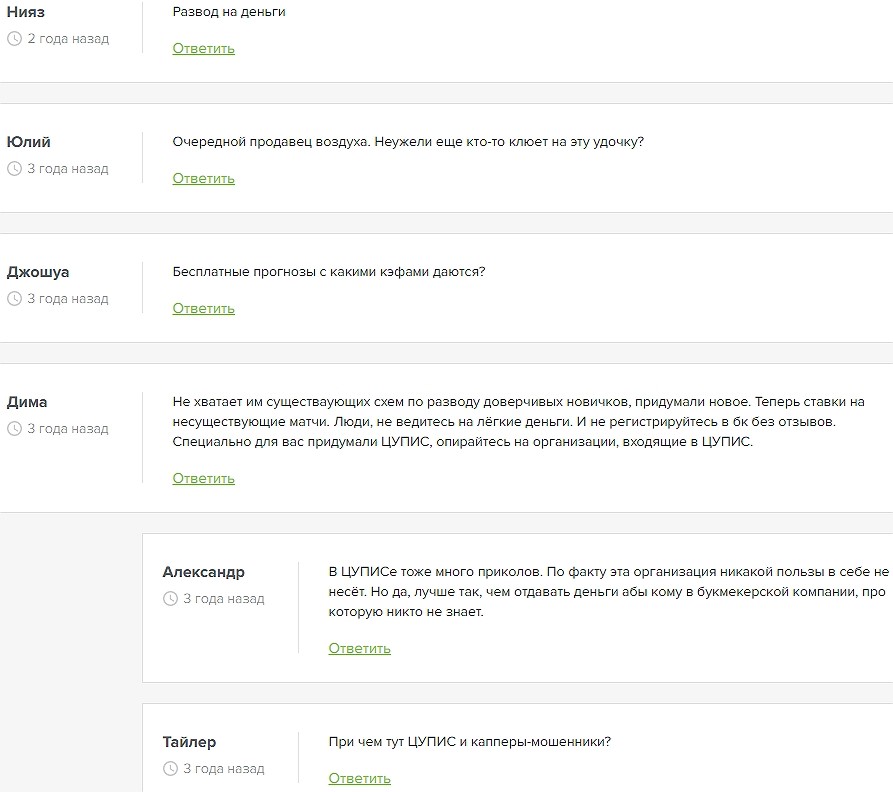
Task: Click the author name Дима
Action: tap(27, 402)
